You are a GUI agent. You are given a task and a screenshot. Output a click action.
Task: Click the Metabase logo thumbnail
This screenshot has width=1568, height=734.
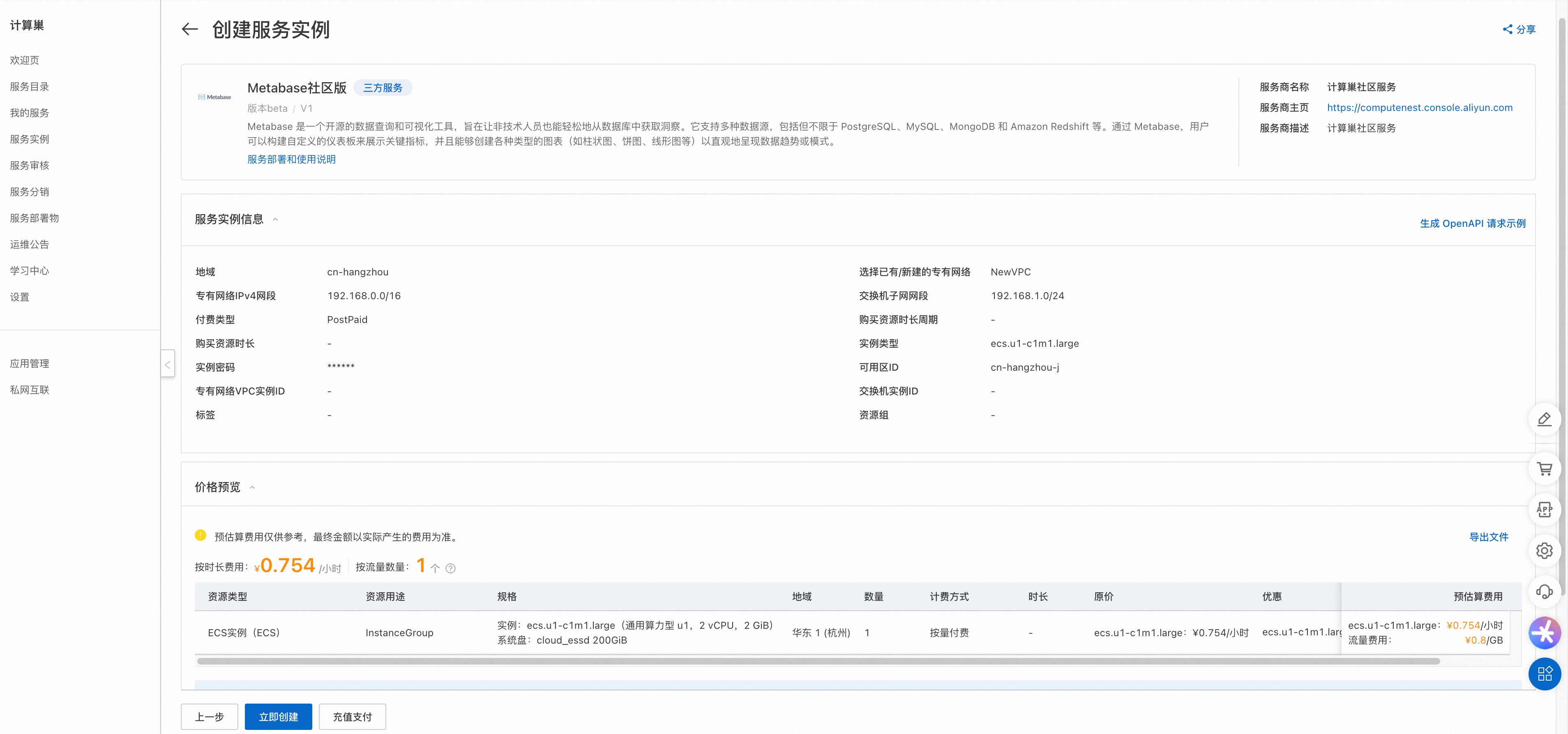[x=214, y=97]
